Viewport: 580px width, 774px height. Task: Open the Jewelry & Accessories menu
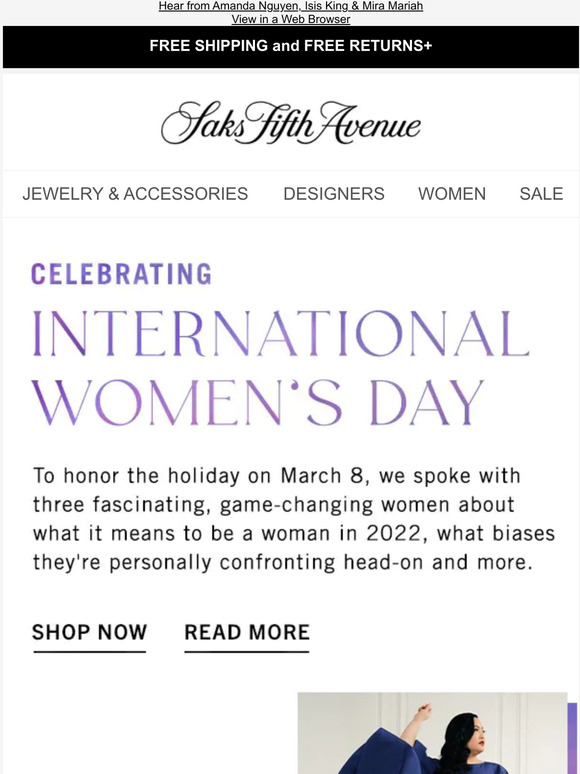click(135, 194)
